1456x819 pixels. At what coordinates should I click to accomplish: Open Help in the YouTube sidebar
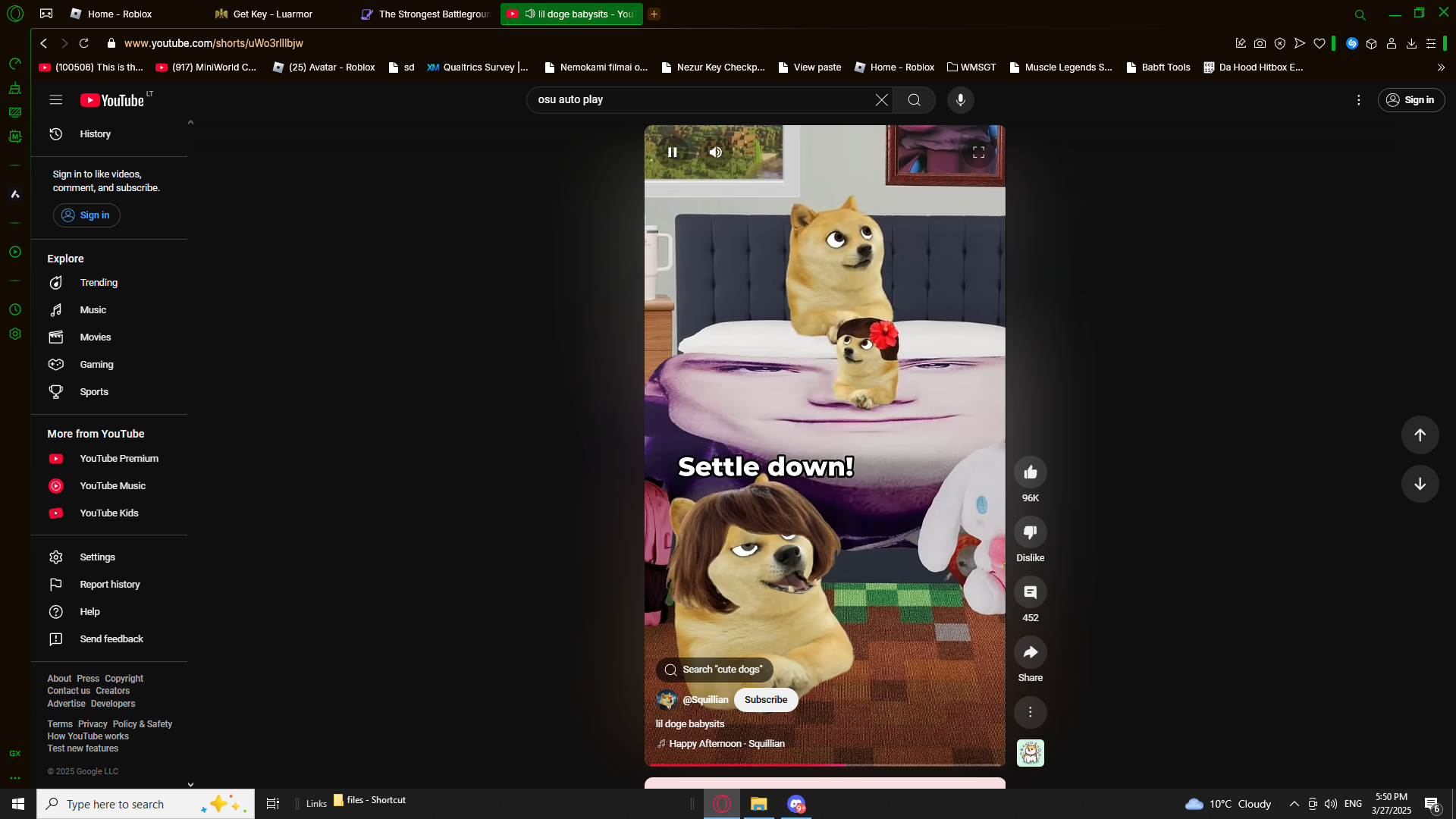point(109,612)
